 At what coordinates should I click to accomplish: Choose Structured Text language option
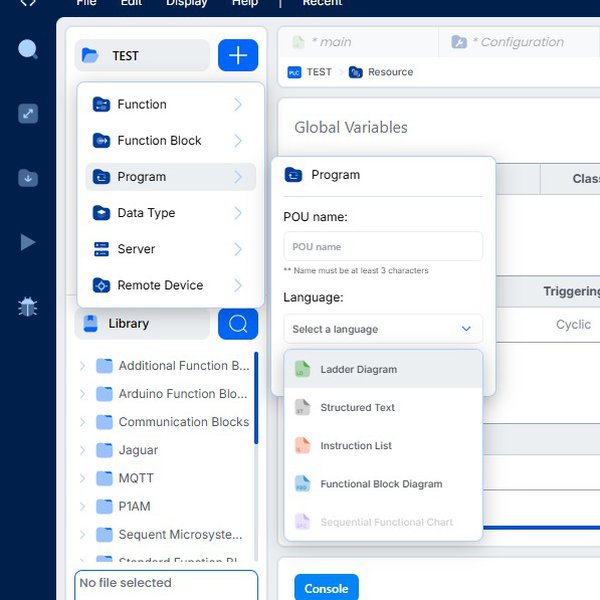pos(383,408)
